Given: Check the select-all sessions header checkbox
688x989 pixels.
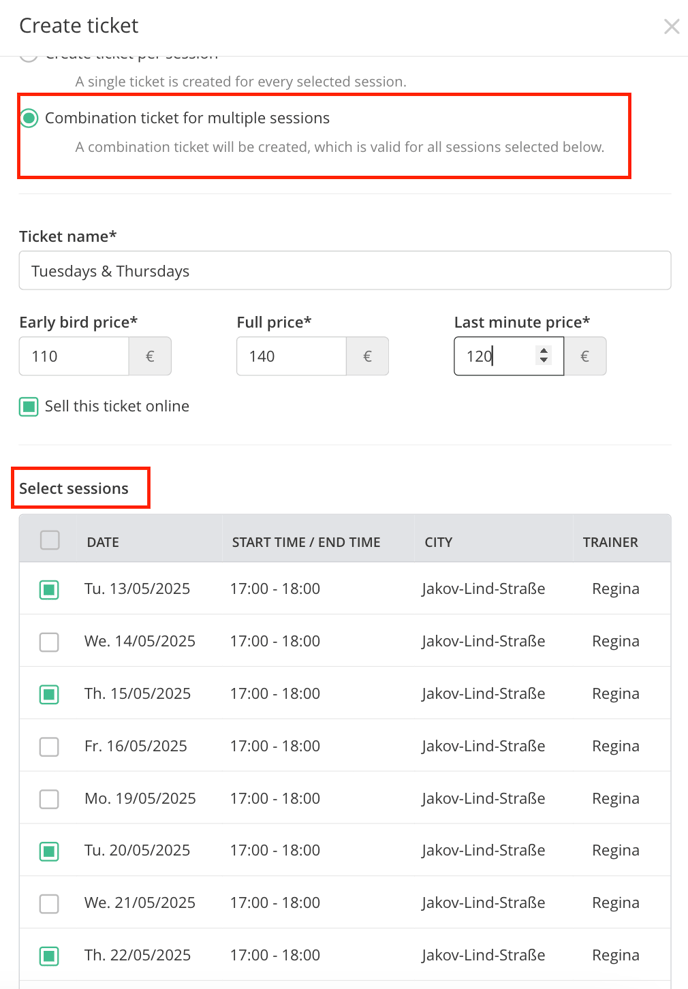Looking at the screenshot, I should click(49, 541).
